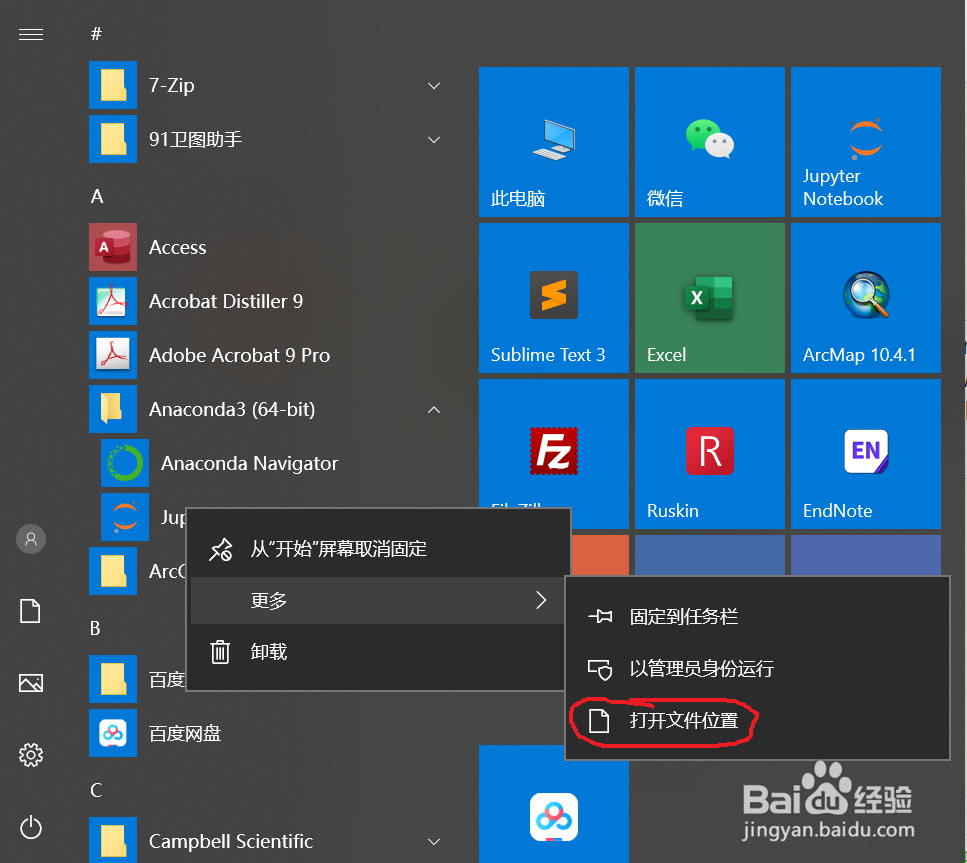Screen dimensions: 967x863
Task: Open the ArcMap 10.4.1 tile
Action: tap(866, 298)
